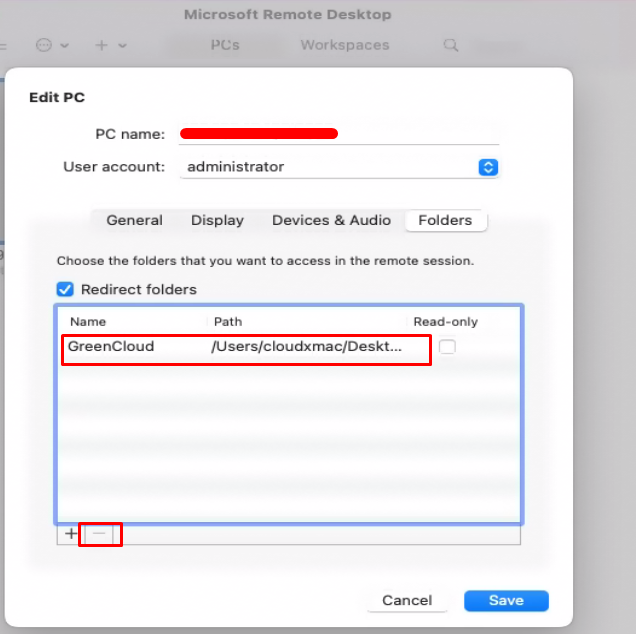The image size is (636, 634).
Task: Click the /Users/cloudxmac/Deskt... path cell
Action: click(x=307, y=346)
